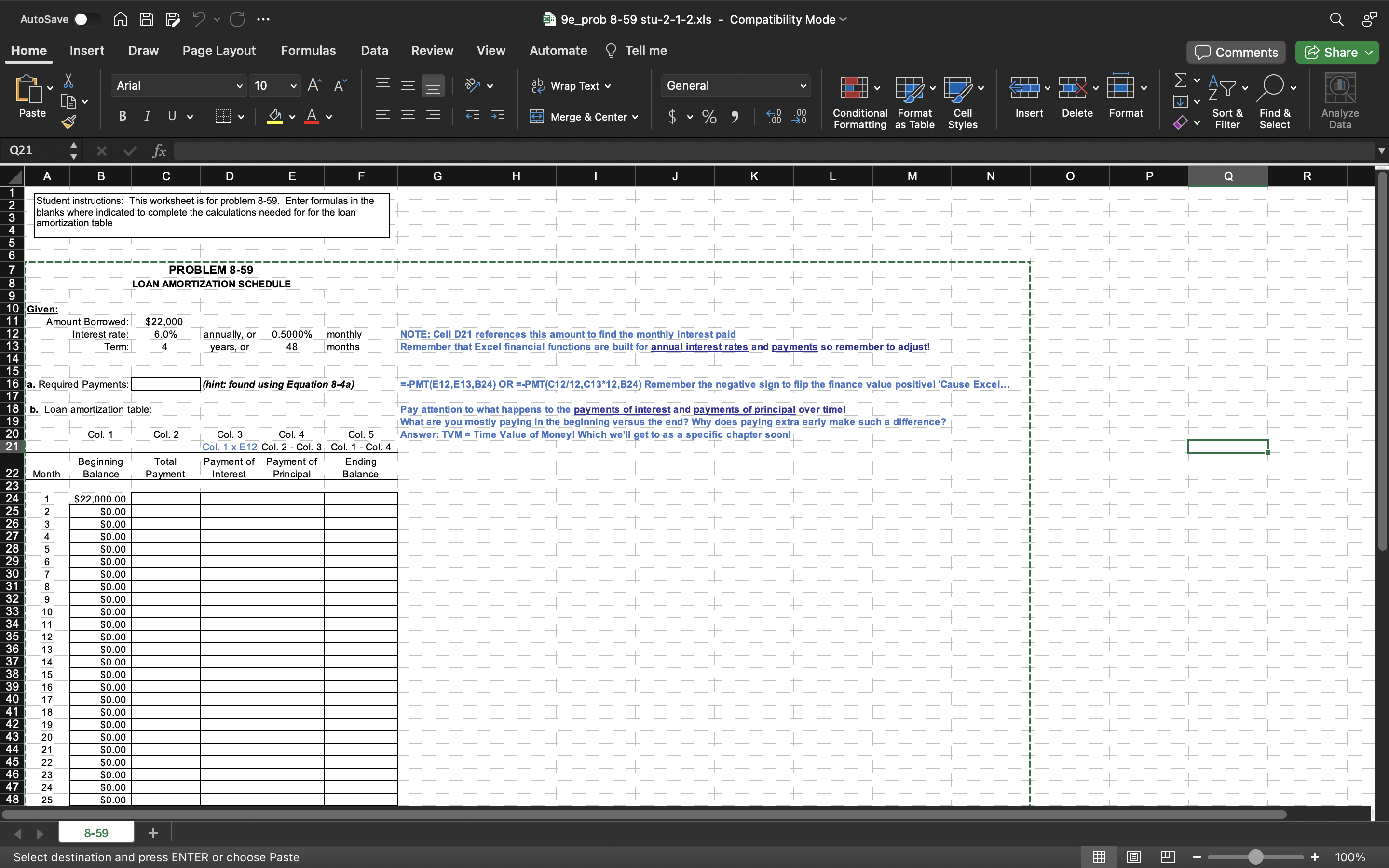1389x868 pixels.
Task: Increase font size with large A icon
Action: [x=314, y=85]
